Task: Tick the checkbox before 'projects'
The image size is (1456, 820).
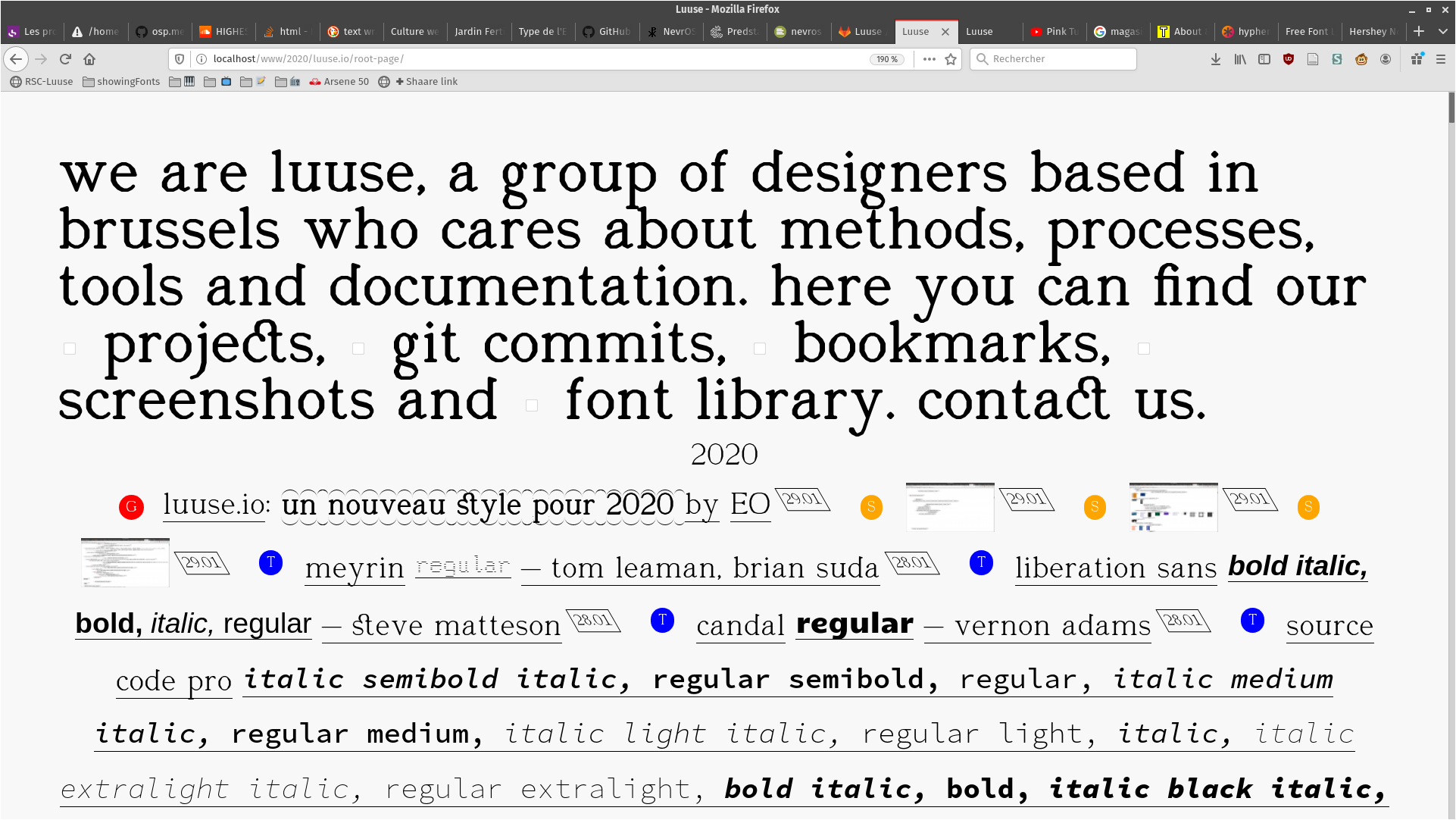Action: pyautogui.click(x=70, y=349)
